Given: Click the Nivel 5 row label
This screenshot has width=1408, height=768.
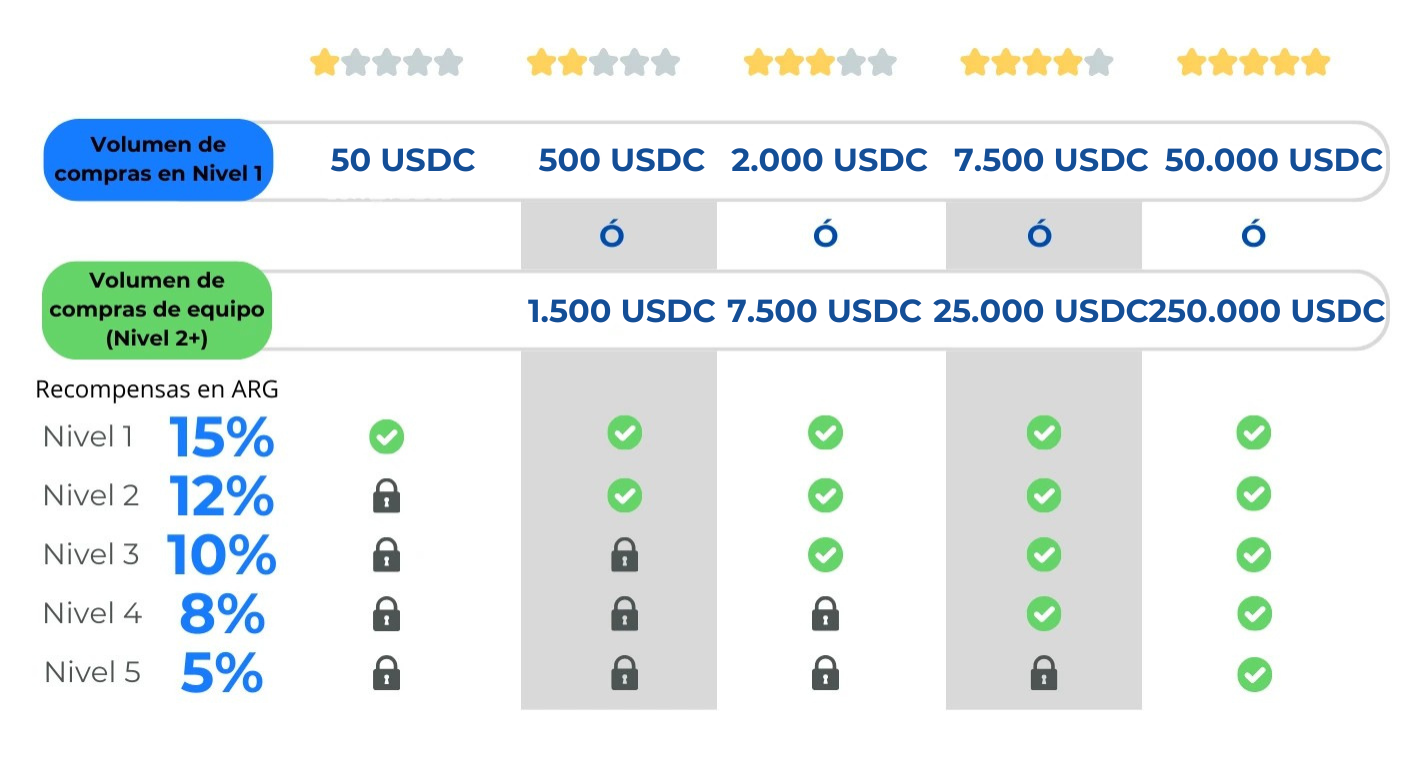Looking at the screenshot, I should click(92, 673).
